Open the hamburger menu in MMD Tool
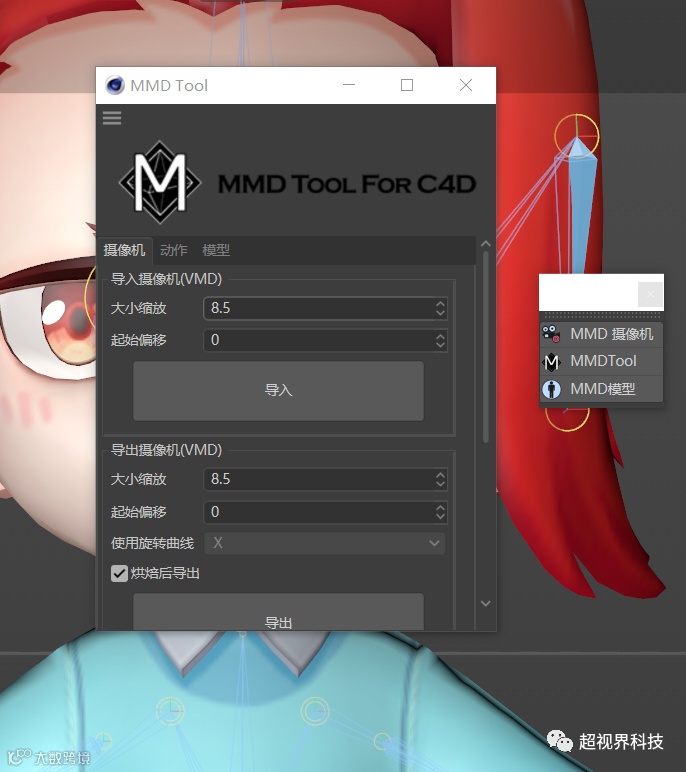This screenshot has width=686, height=772. (x=112, y=118)
